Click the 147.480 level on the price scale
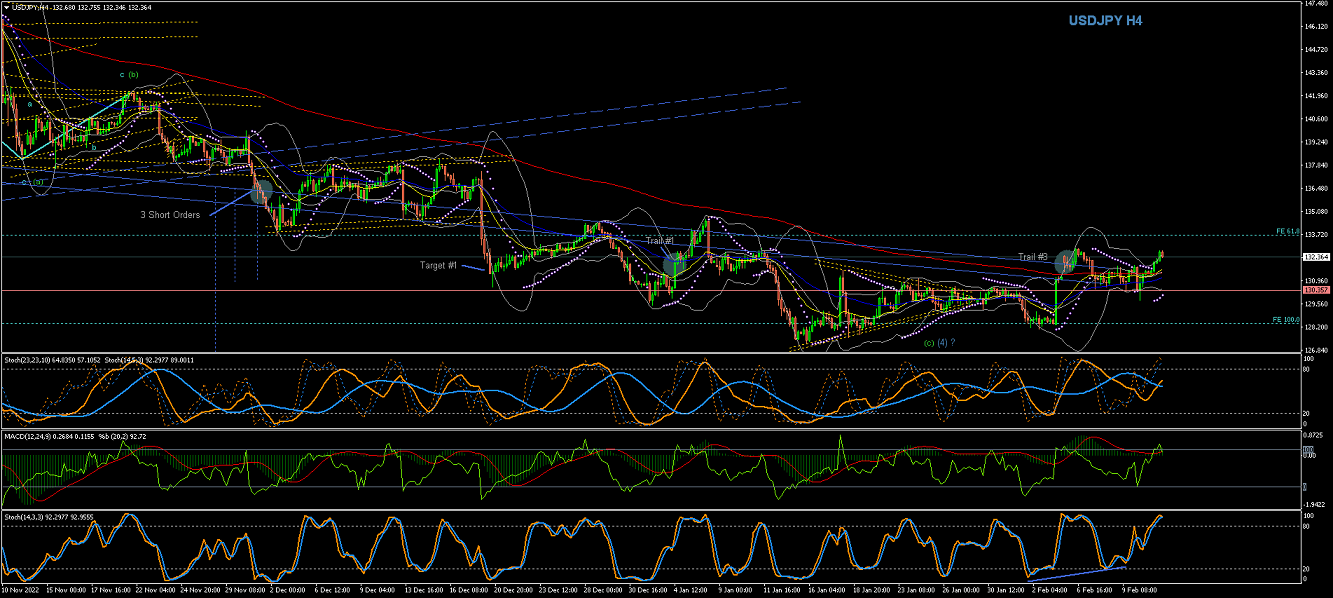Image resolution: width=1333 pixels, height=598 pixels. pos(1315,4)
